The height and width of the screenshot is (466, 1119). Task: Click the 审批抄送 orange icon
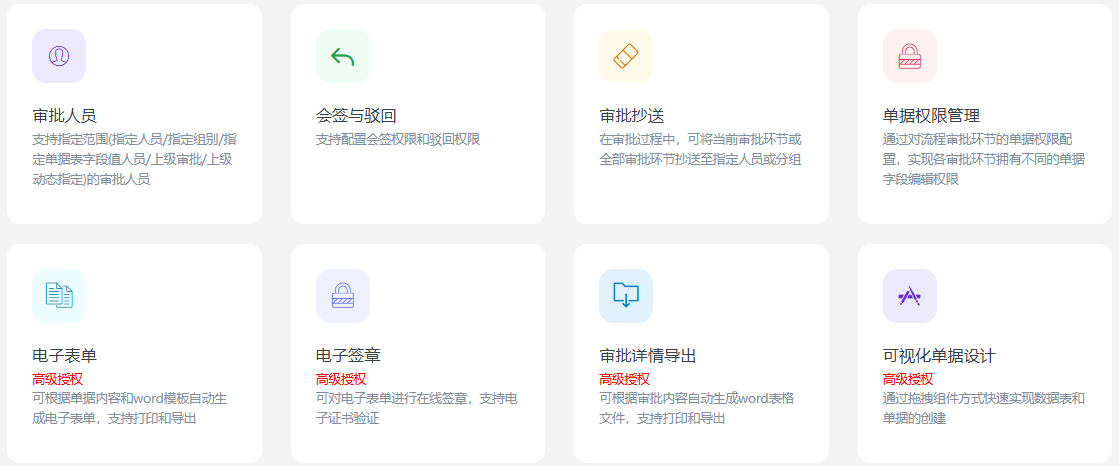click(x=626, y=56)
